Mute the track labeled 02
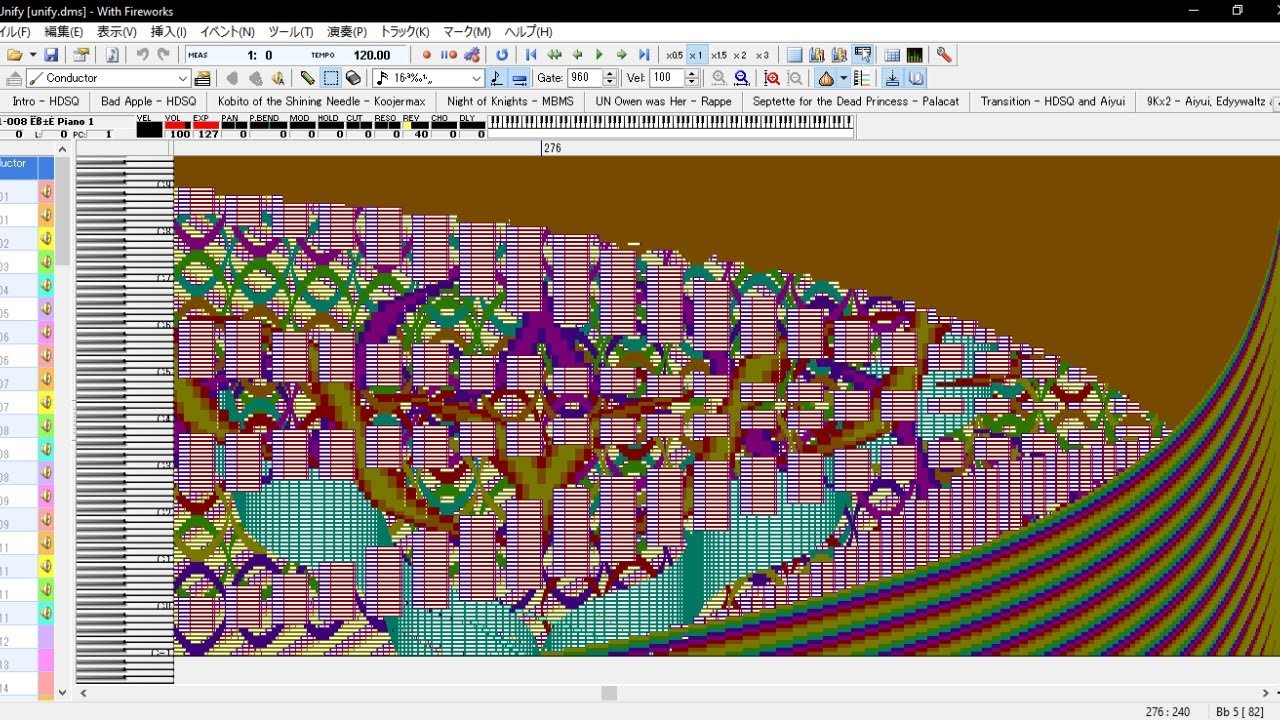This screenshot has height=720, width=1280. [x=46, y=239]
